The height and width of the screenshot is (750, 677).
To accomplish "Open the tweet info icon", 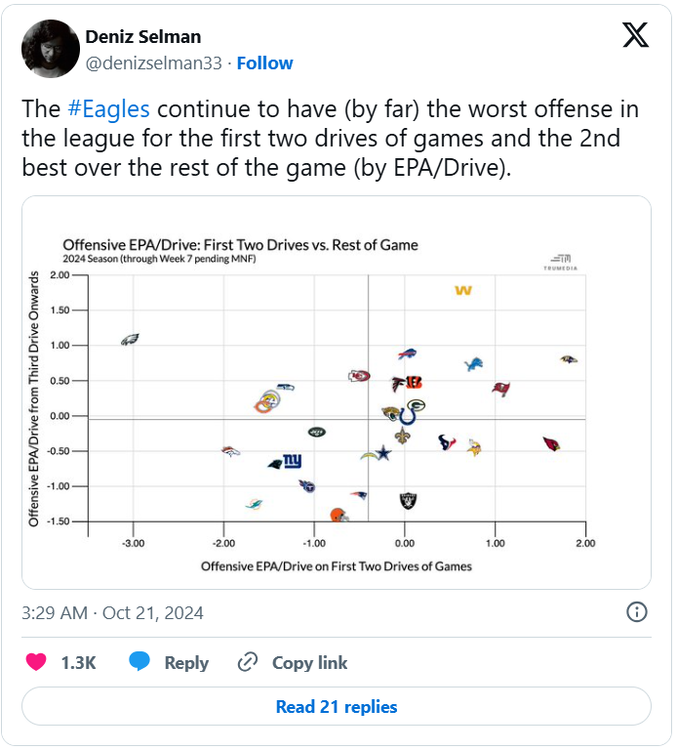I will click(636, 612).
